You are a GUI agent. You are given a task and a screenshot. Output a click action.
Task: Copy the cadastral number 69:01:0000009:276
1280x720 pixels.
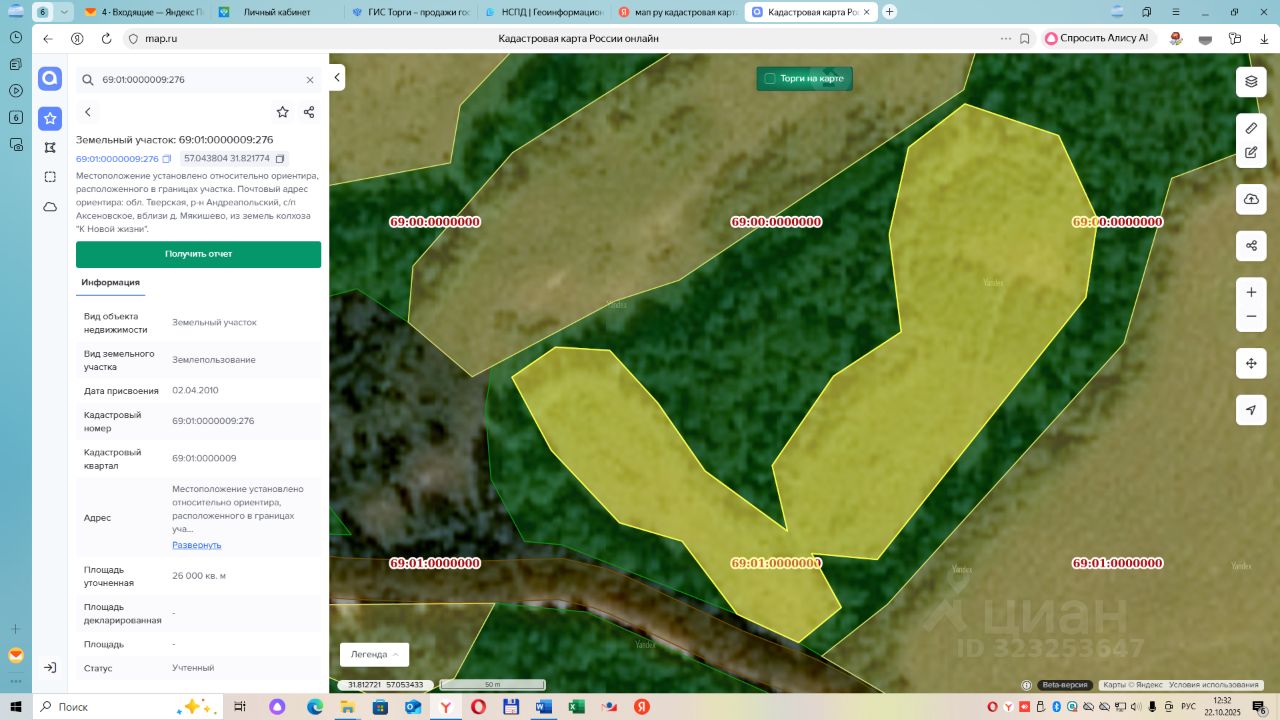coord(167,159)
